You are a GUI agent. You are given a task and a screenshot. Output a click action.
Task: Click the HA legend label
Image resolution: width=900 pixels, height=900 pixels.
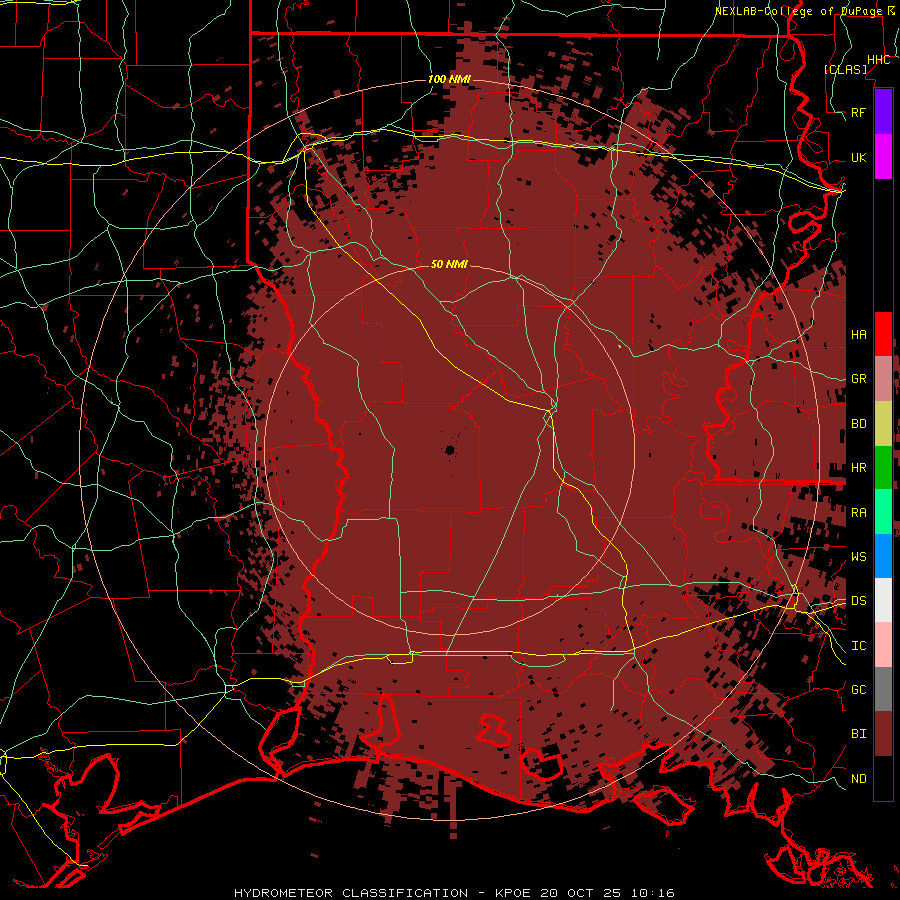859,335
